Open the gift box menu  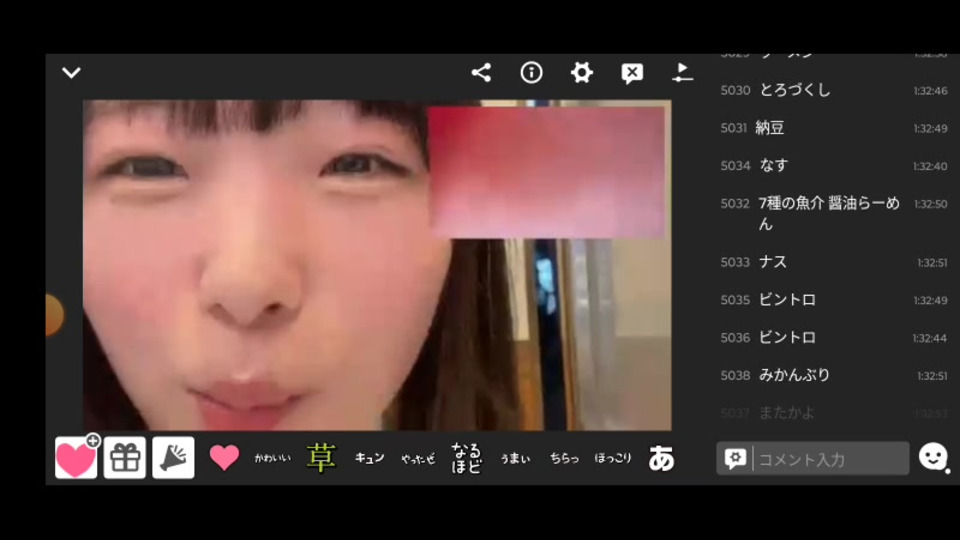125,457
